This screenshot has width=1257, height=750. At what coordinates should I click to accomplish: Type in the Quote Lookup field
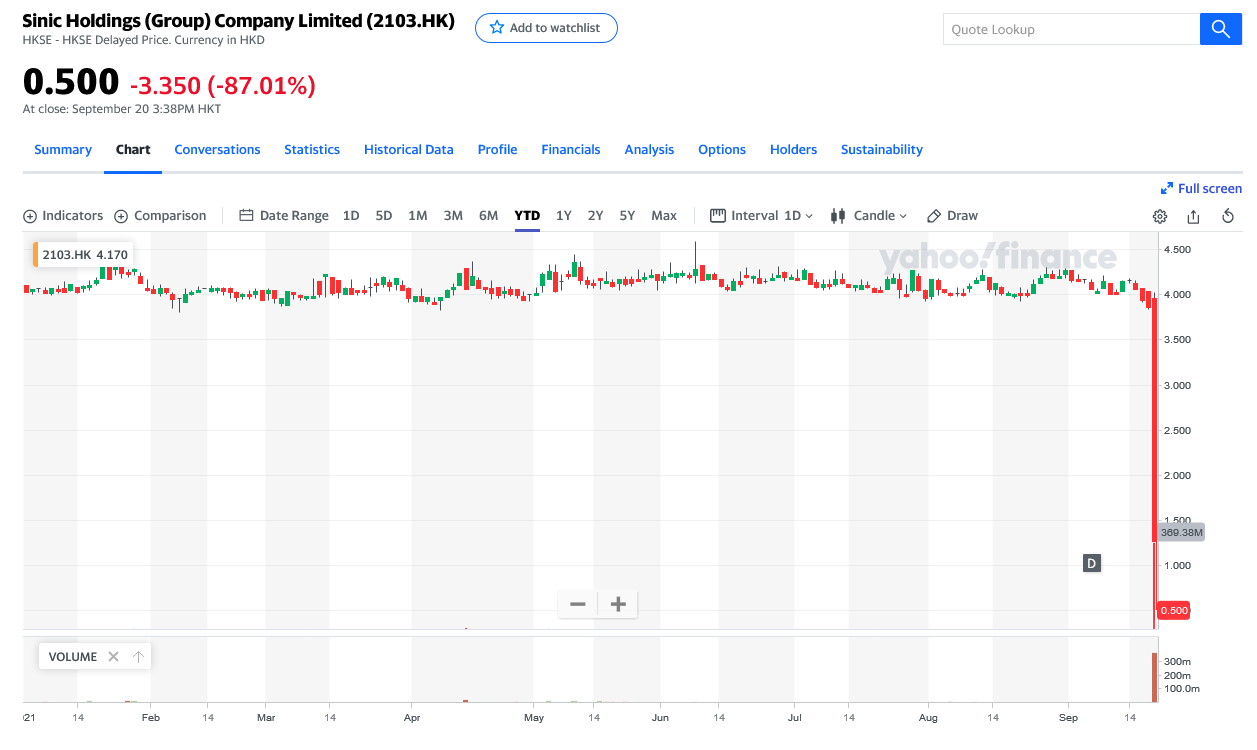1071,29
